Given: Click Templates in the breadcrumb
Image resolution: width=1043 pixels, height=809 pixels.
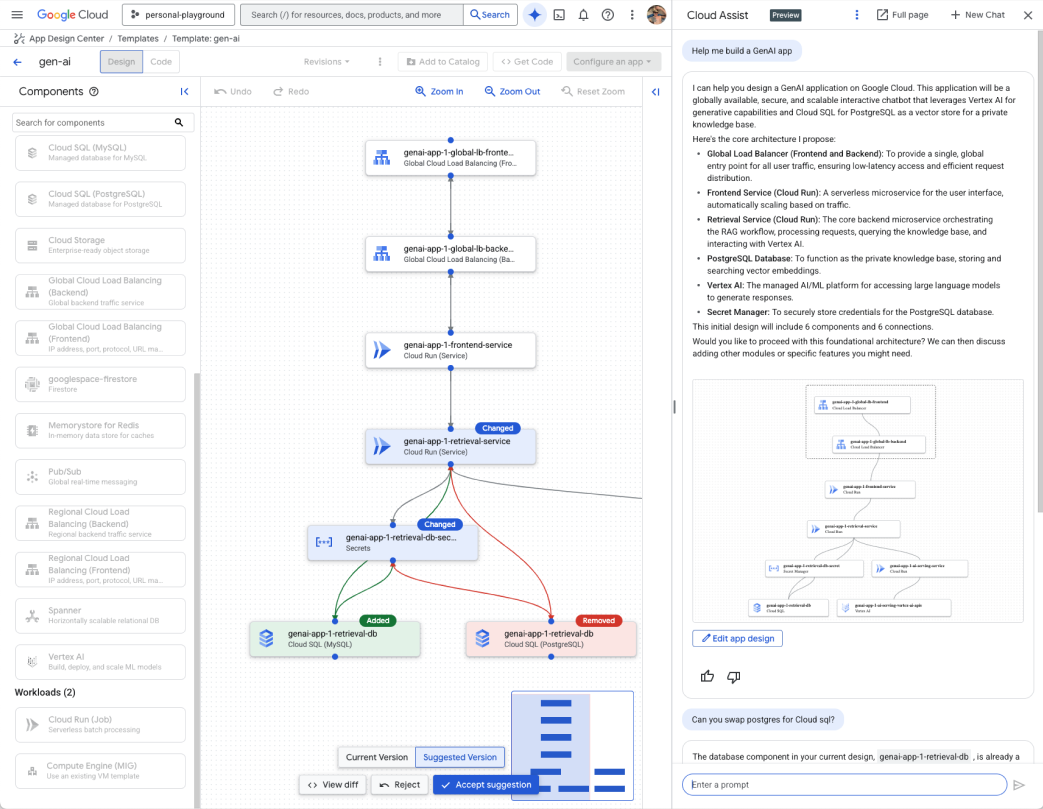Looking at the screenshot, I should tap(138, 38).
